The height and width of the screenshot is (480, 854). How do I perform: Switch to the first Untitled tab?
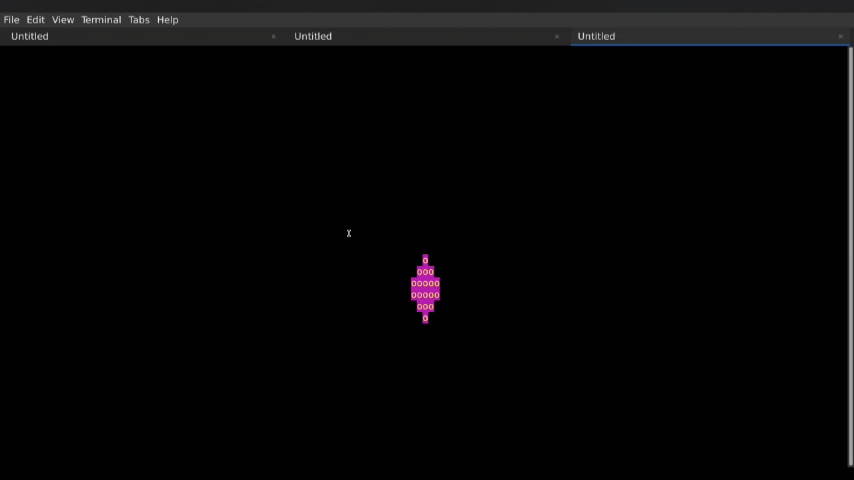point(142,37)
